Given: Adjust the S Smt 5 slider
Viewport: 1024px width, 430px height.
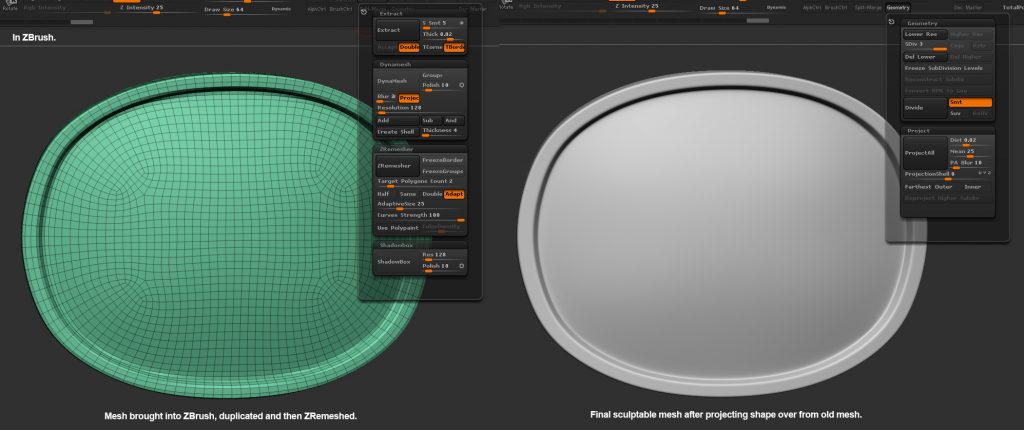Looking at the screenshot, I should tap(443, 24).
